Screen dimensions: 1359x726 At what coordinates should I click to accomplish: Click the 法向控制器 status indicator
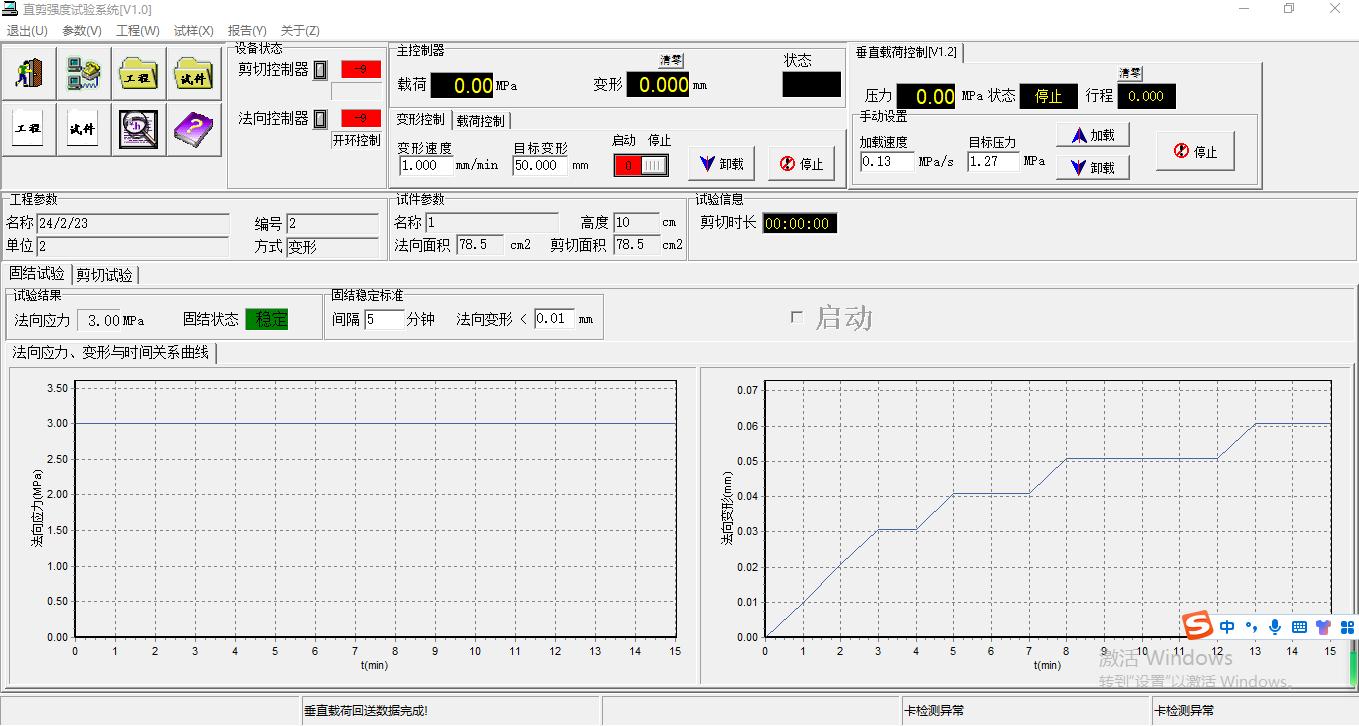[361, 118]
